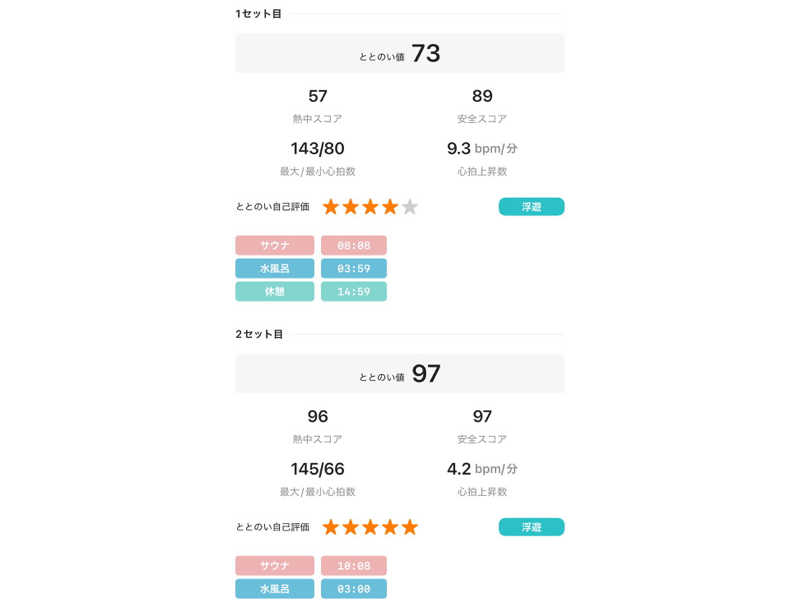Select the second star in set 1 rating
Screen dimensions: 800x600
351,207
